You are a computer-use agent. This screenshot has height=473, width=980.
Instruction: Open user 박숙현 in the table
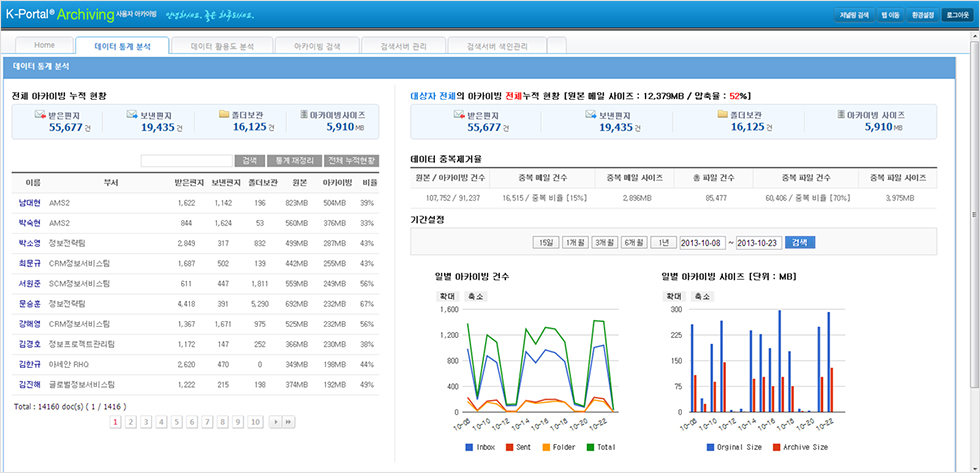pyautogui.click(x=29, y=223)
